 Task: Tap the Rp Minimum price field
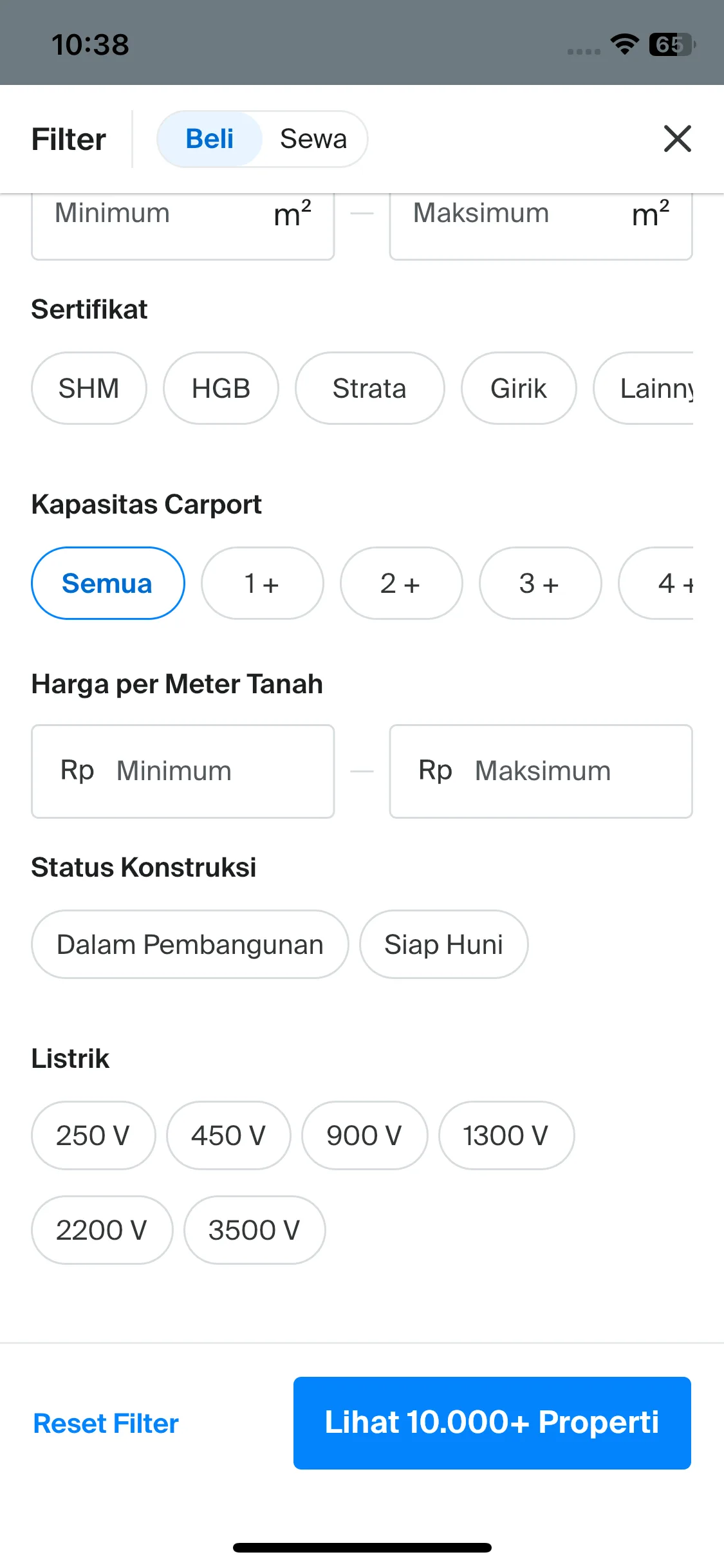coord(183,771)
